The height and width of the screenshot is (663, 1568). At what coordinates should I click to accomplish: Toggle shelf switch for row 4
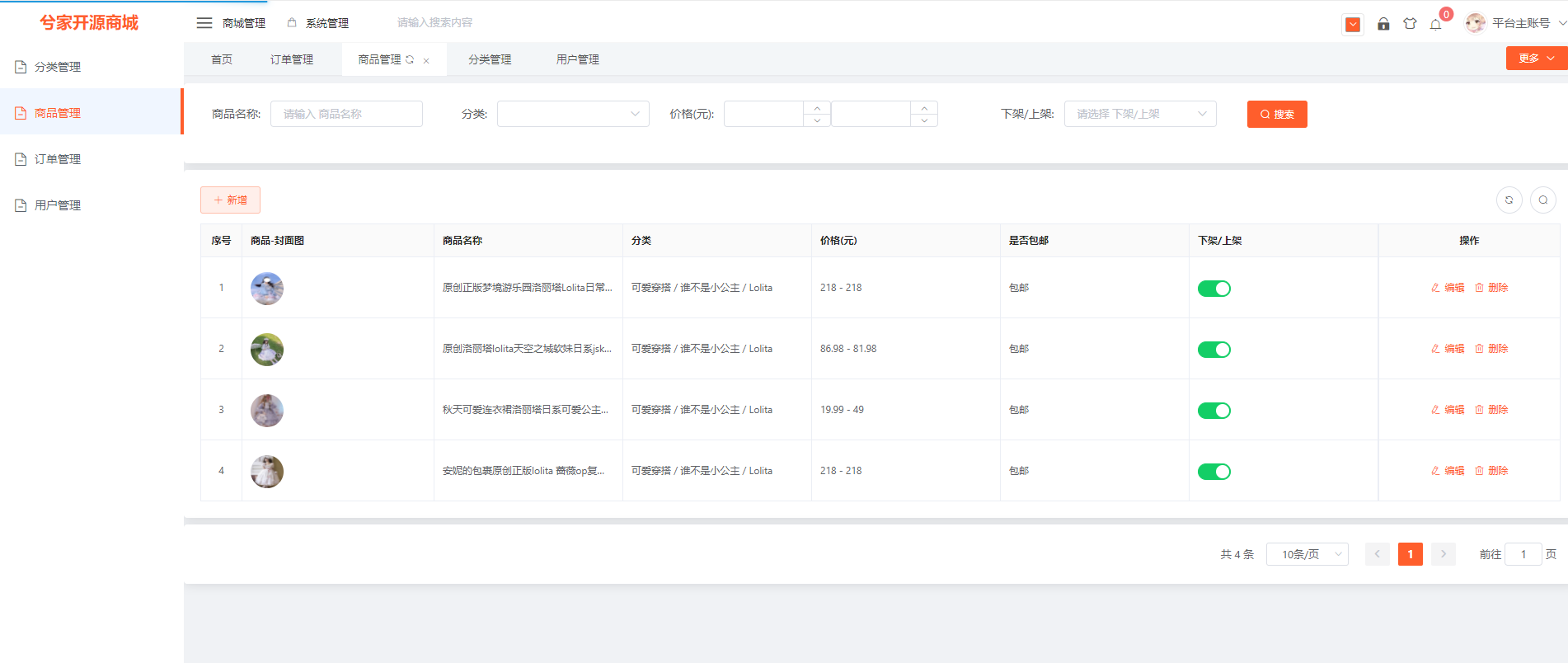point(1214,472)
